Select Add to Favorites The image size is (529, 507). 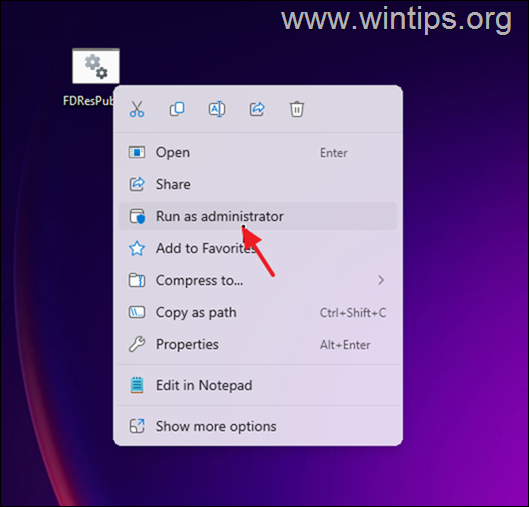point(258,248)
